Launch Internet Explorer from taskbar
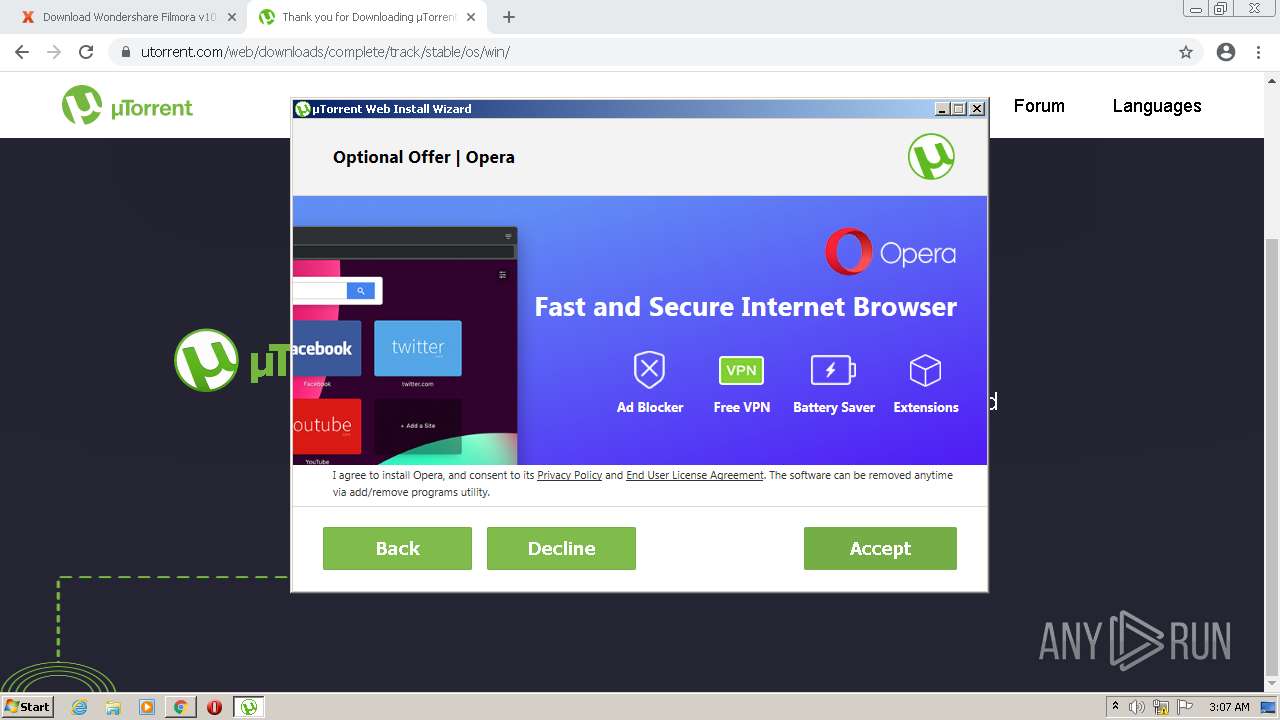The width and height of the screenshot is (1280, 720). tap(79, 707)
